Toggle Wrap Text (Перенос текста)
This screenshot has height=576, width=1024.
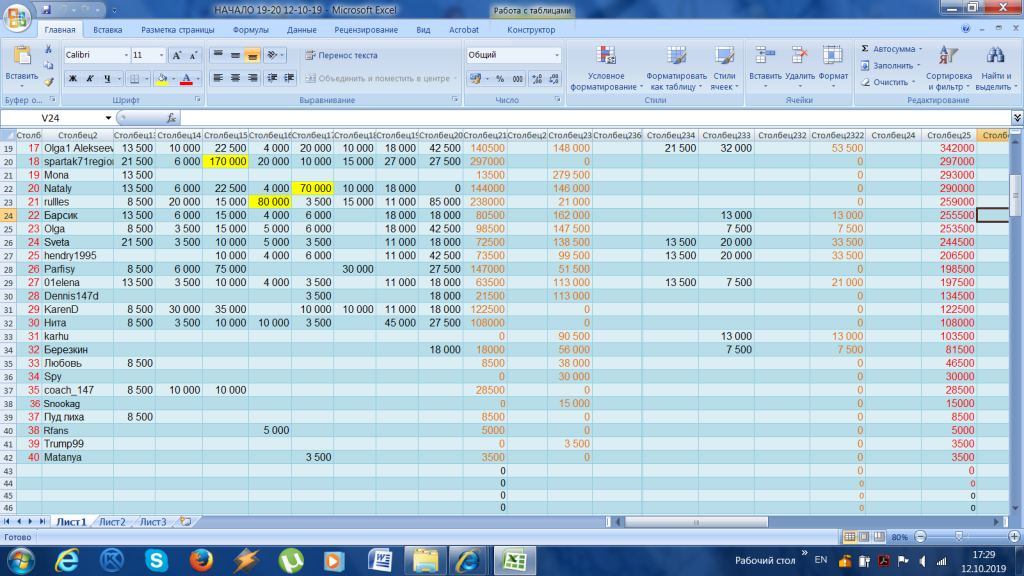click(x=341, y=55)
